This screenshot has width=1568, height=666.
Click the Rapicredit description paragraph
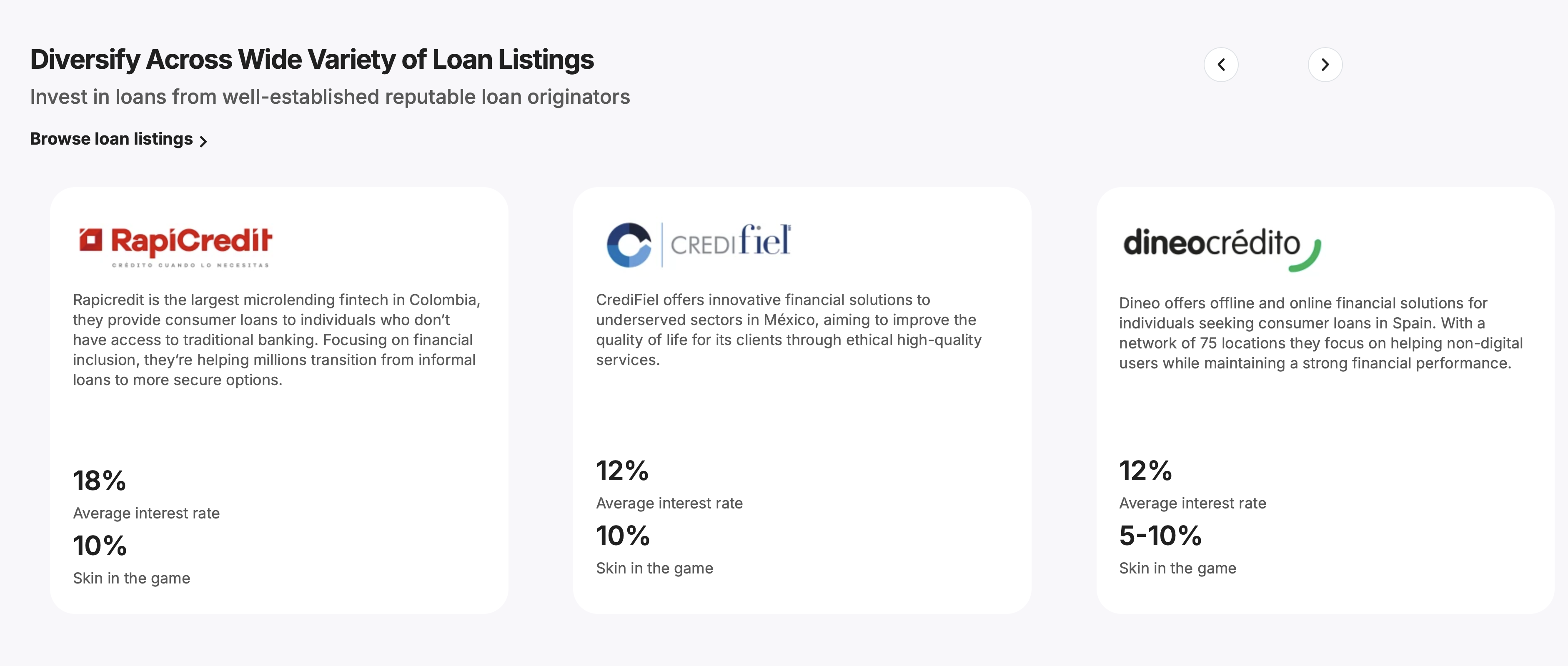(277, 340)
